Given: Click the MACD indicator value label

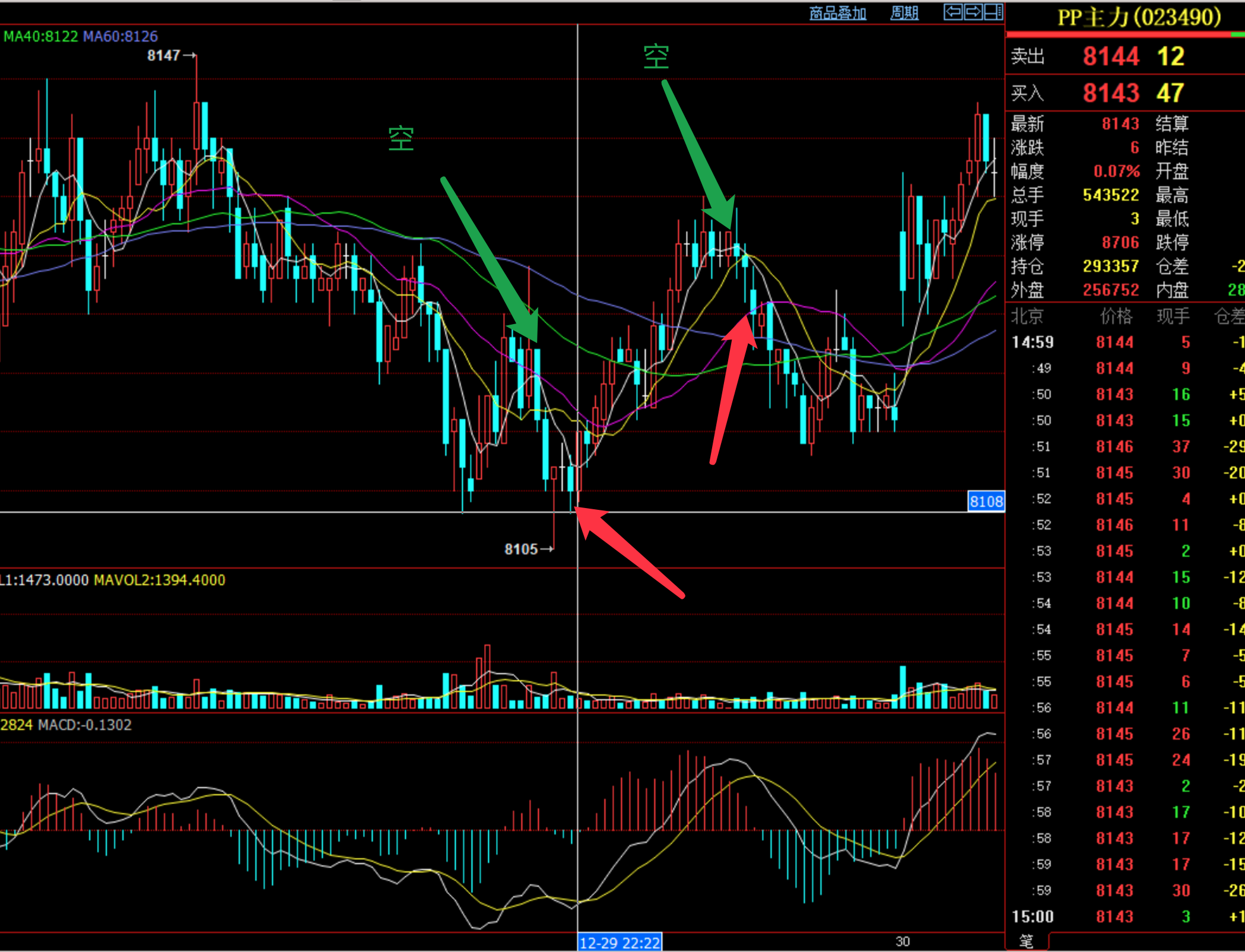Looking at the screenshot, I should pyautogui.click(x=85, y=725).
